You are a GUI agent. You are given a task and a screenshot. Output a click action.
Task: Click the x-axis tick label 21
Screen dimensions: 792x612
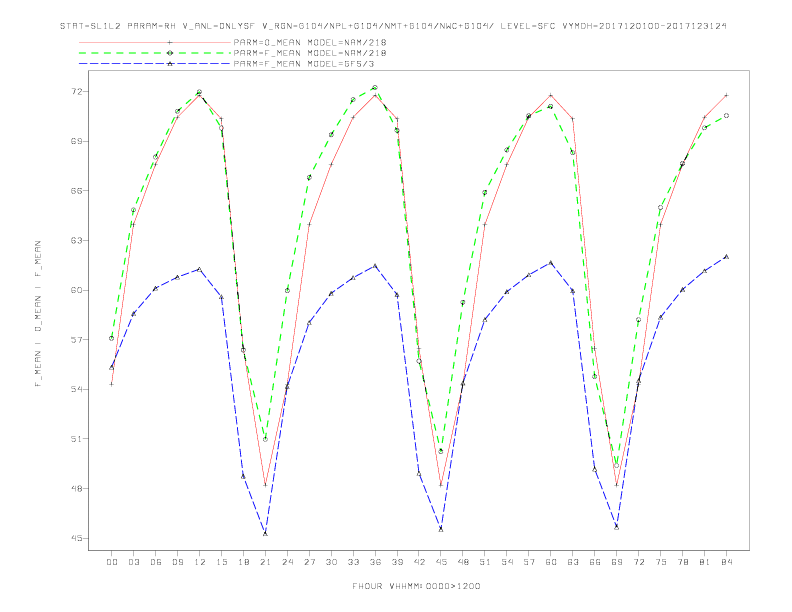pos(265,562)
